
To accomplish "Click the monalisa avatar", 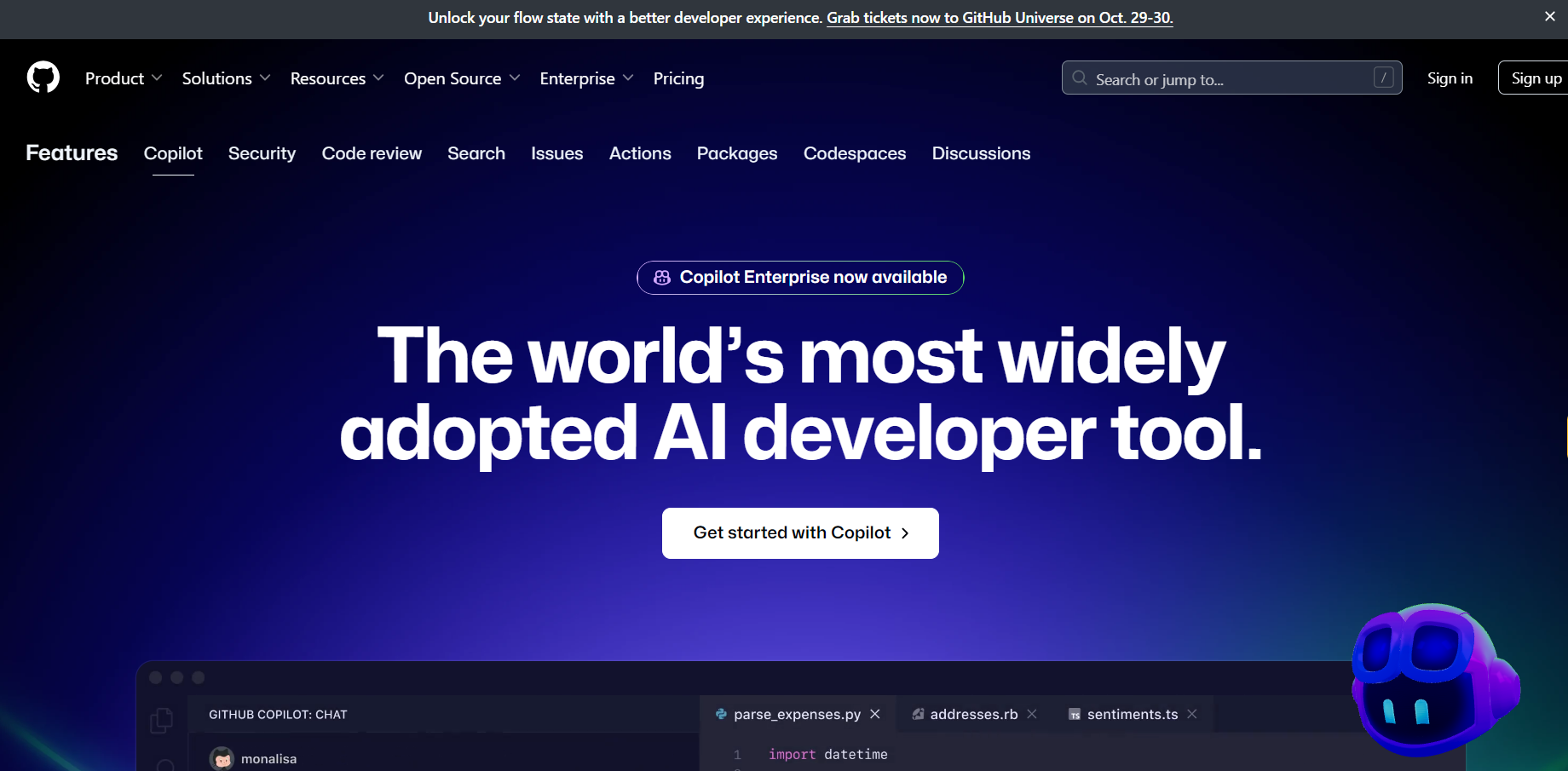I will click(222, 758).
